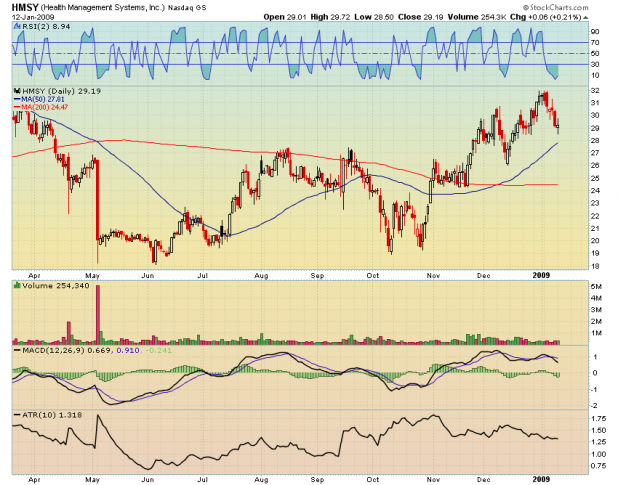Click the 0.75 label on the ATR axis
This screenshot has width=618, height=485.
pyautogui.click(x=599, y=466)
